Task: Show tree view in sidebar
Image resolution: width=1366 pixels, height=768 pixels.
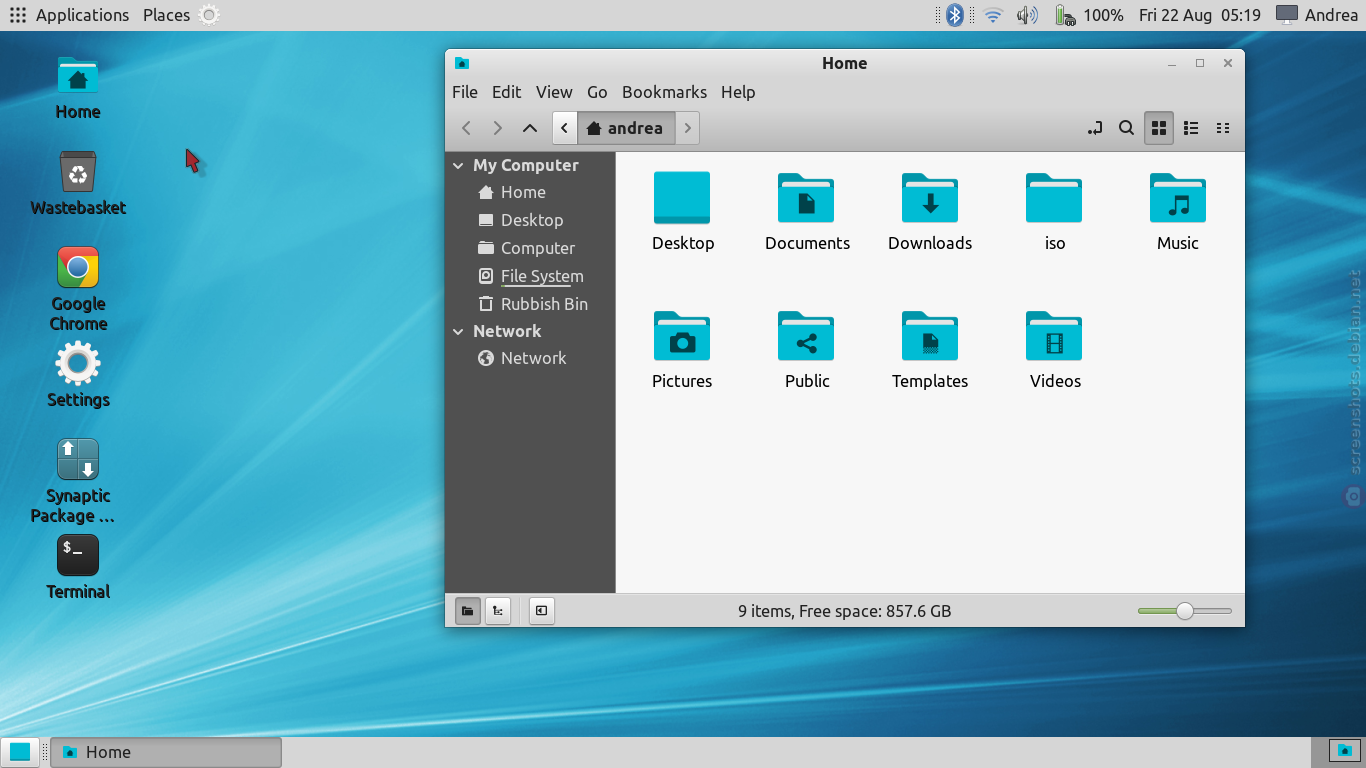Action: point(498,611)
